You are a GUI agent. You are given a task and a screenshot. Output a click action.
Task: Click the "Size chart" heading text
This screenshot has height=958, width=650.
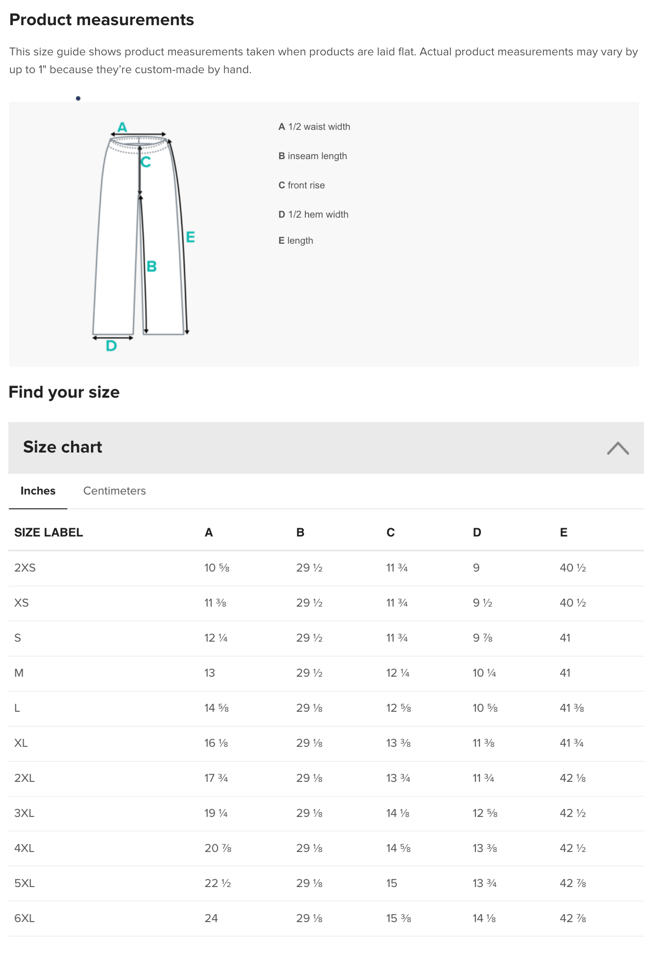(x=63, y=447)
